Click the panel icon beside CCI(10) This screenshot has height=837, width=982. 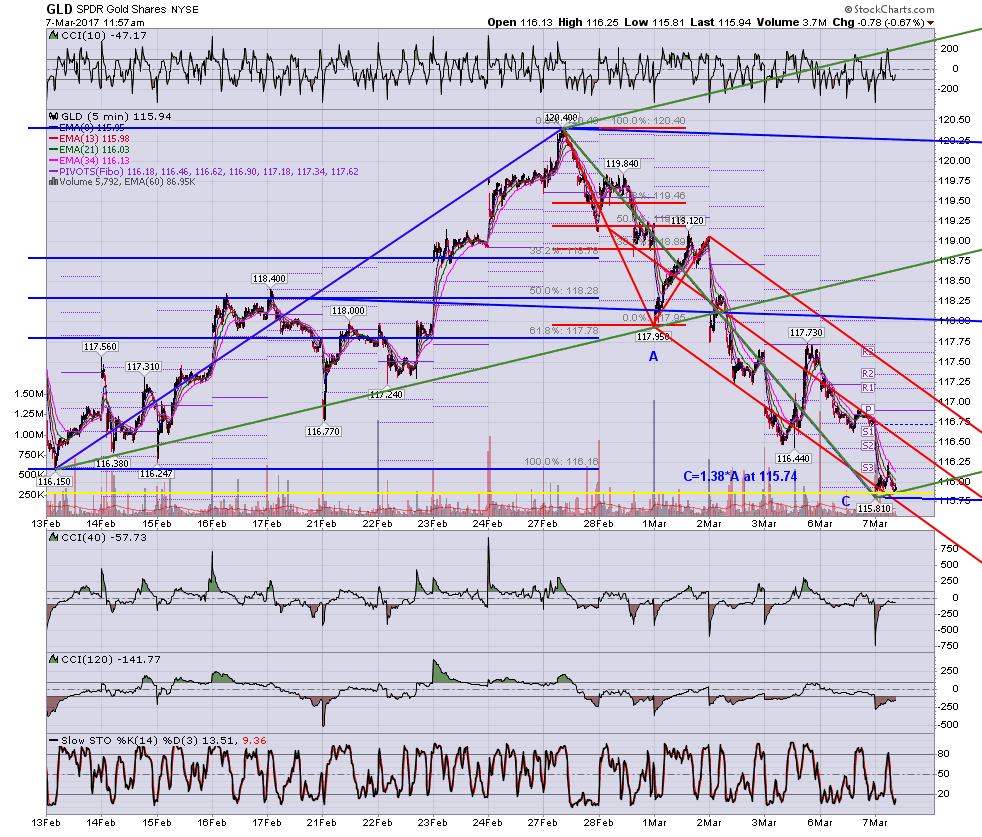[x=54, y=36]
